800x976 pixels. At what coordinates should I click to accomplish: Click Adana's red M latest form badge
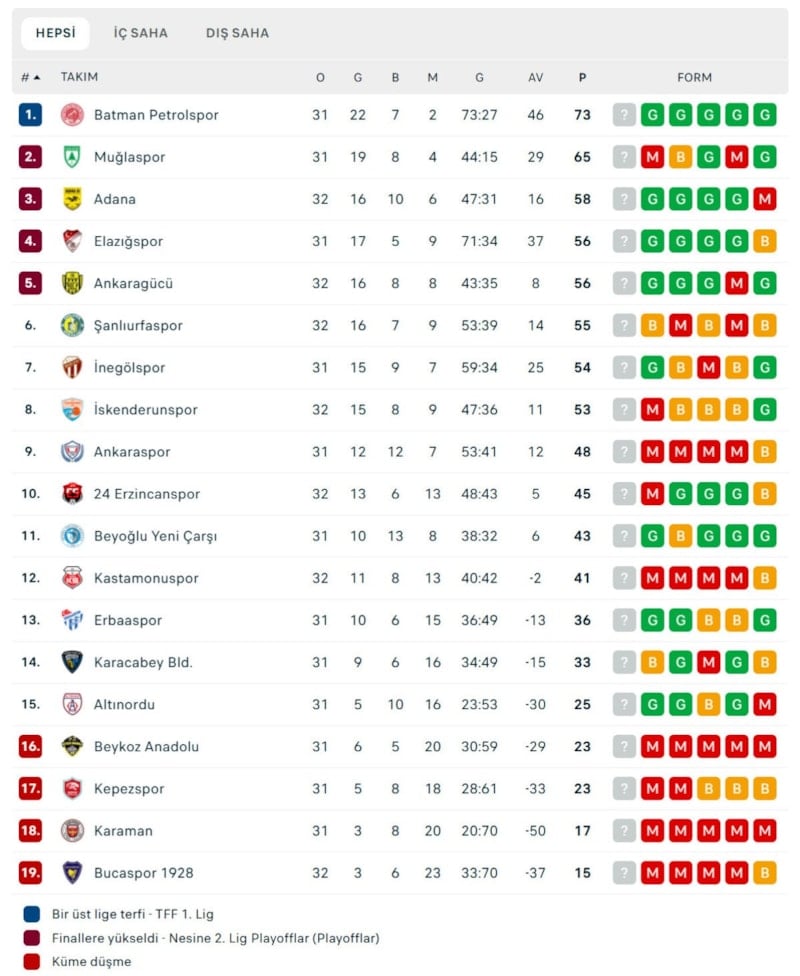(765, 199)
